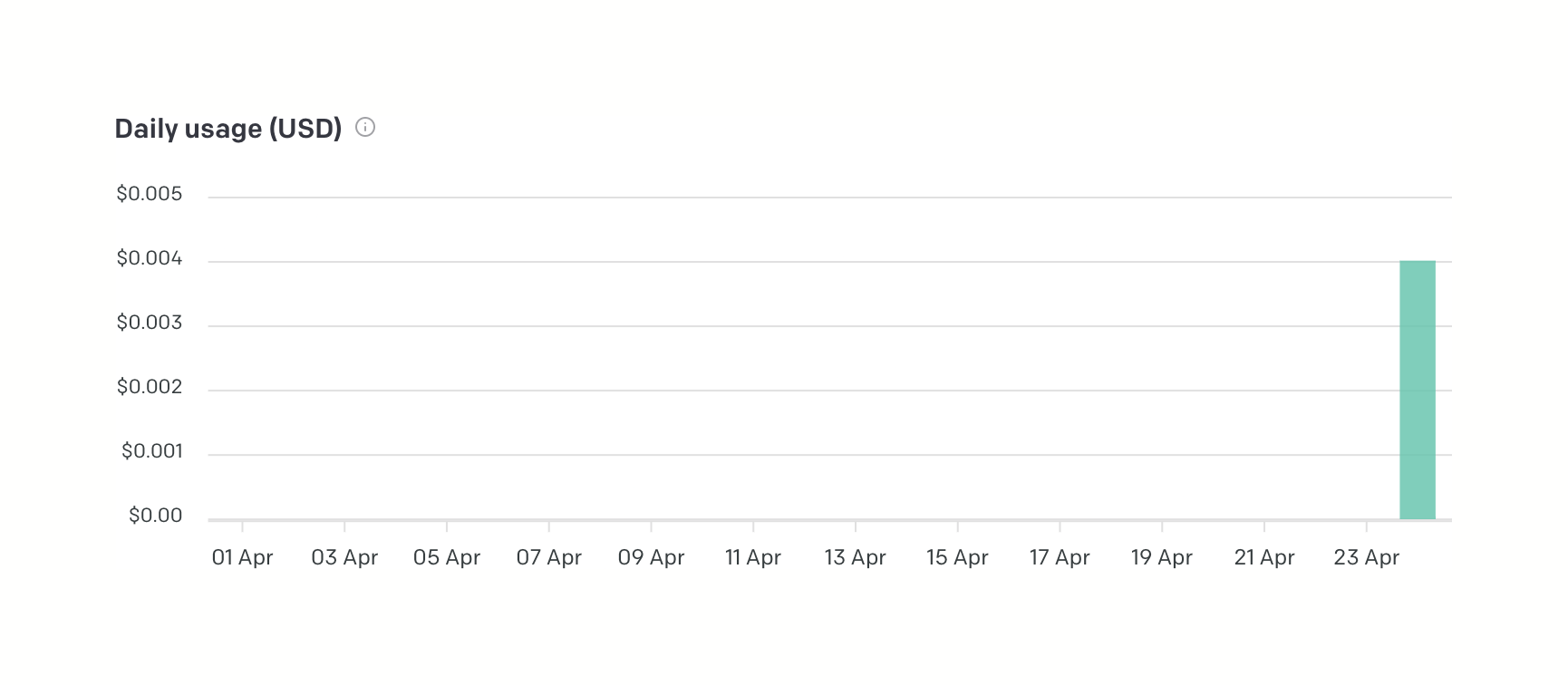Click the info icon beside Daily usage

pos(365,128)
